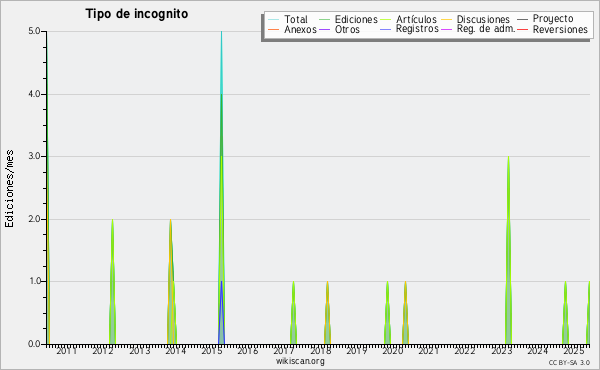Click the 2022 x-axis year label
The image size is (600, 370).
click(x=465, y=351)
